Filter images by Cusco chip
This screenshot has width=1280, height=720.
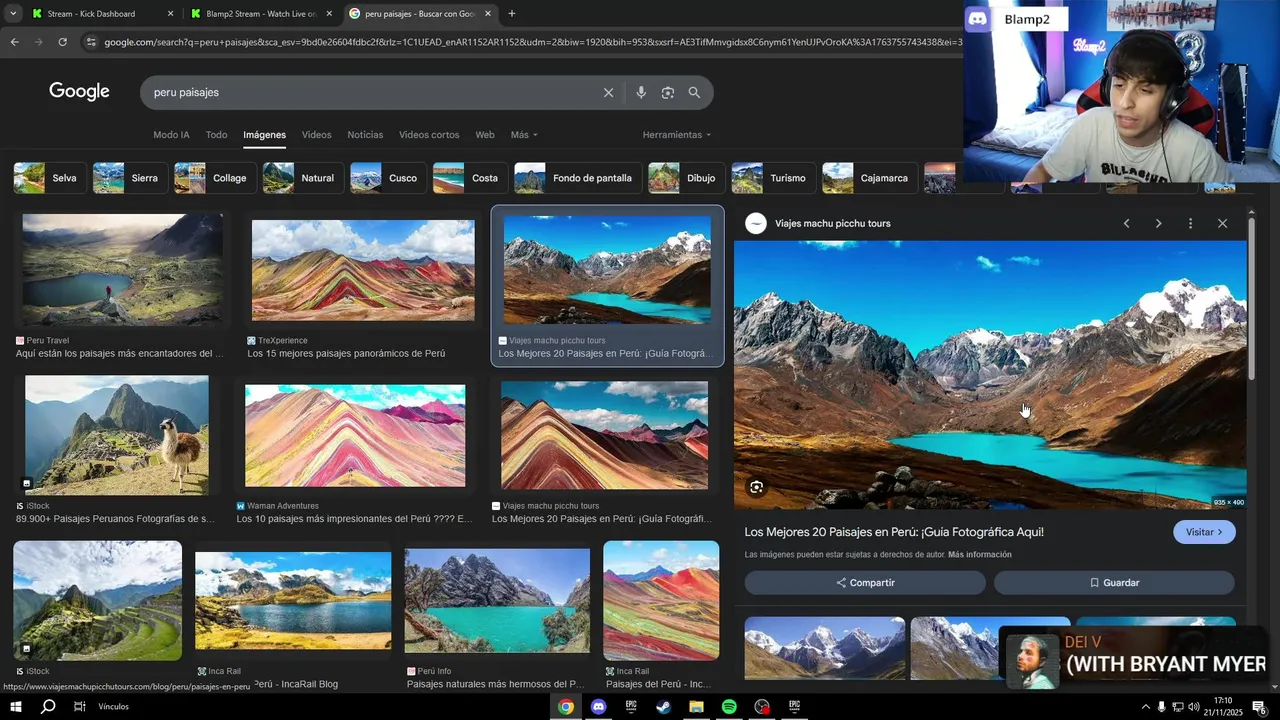click(386, 178)
